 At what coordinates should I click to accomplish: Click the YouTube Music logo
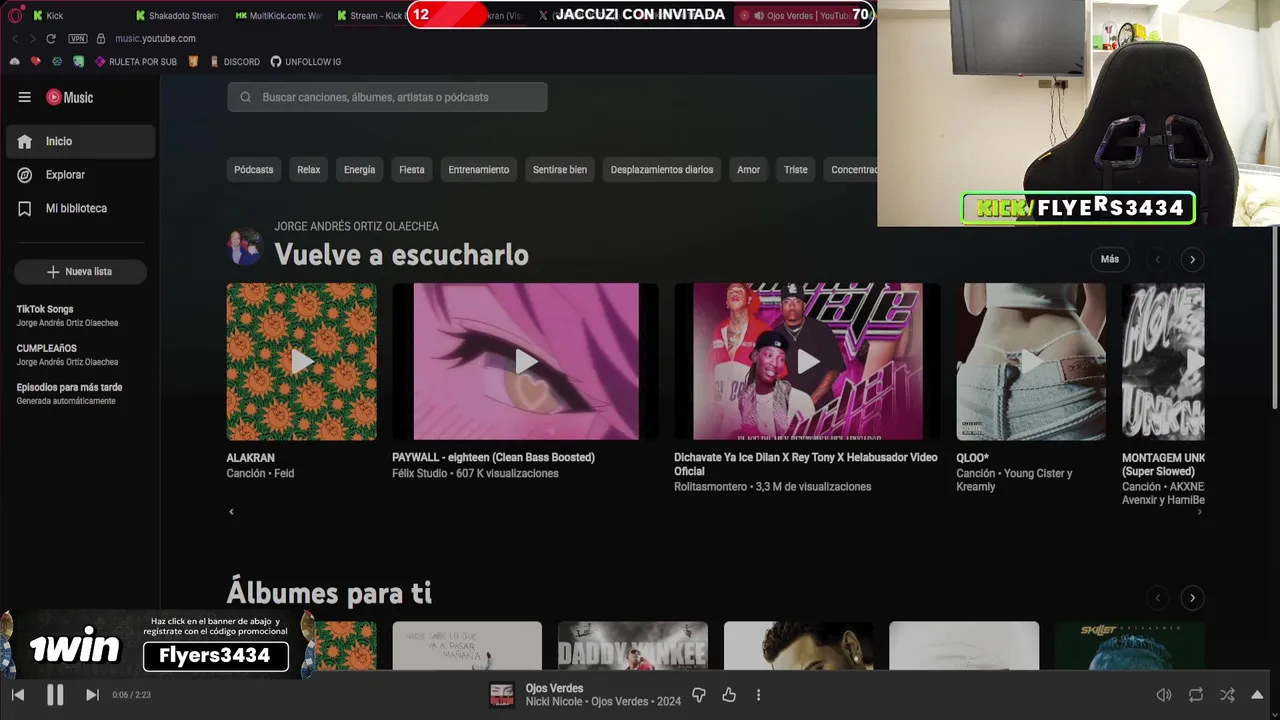pyautogui.click(x=69, y=97)
